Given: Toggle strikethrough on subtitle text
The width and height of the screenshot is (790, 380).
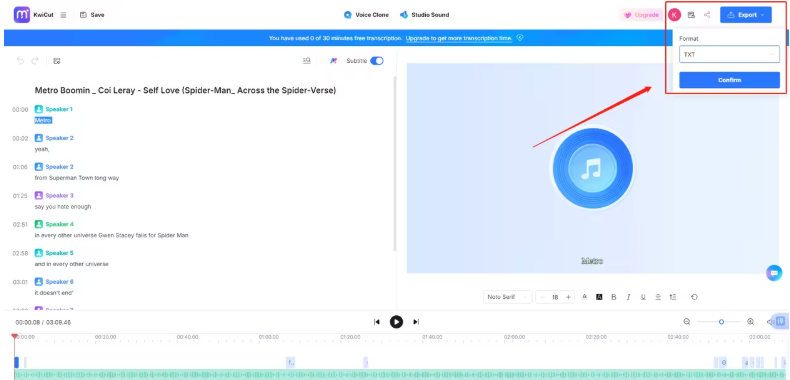Looking at the screenshot, I should [658, 297].
